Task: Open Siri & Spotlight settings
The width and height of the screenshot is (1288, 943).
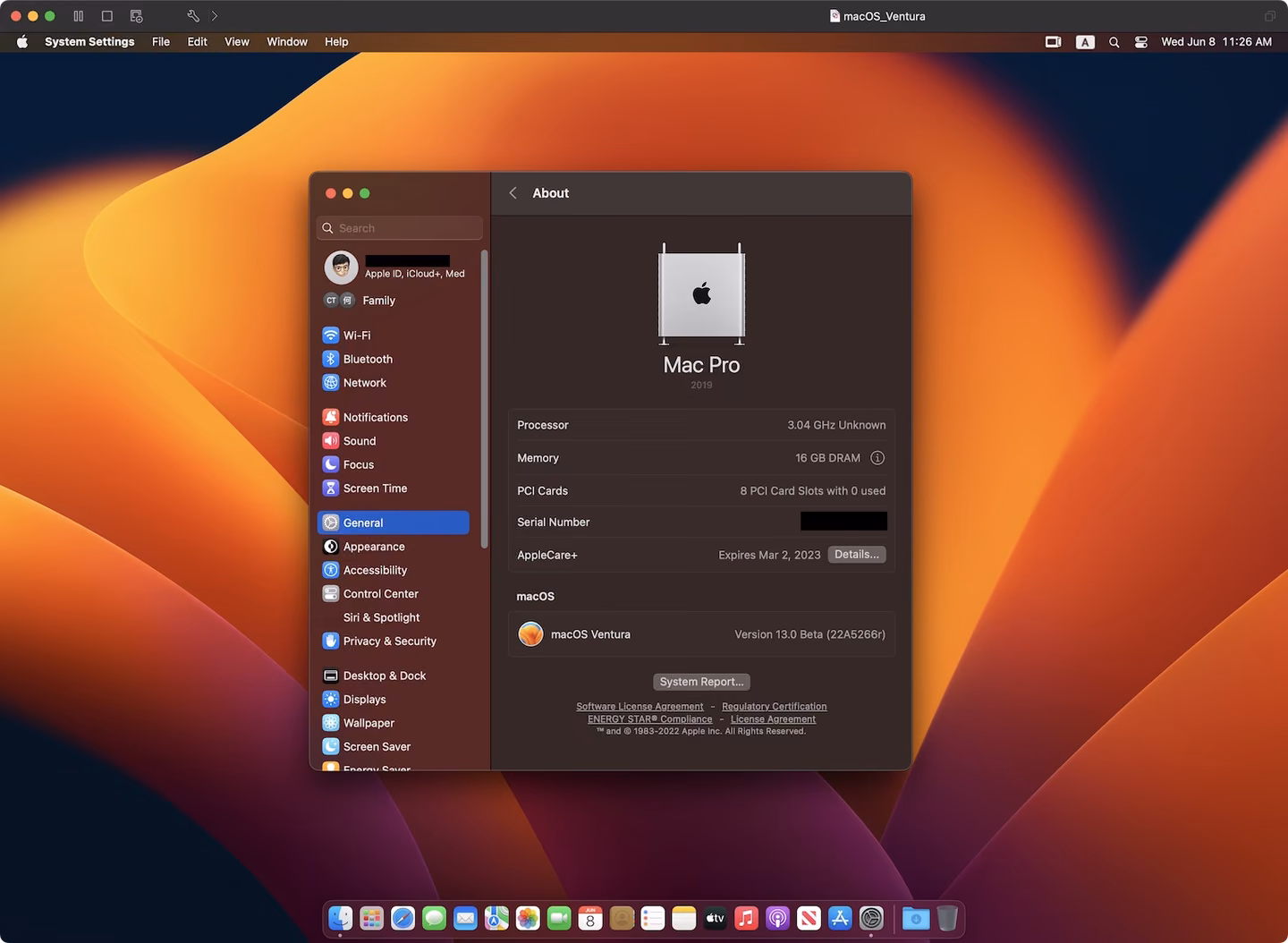Action: pos(394,617)
